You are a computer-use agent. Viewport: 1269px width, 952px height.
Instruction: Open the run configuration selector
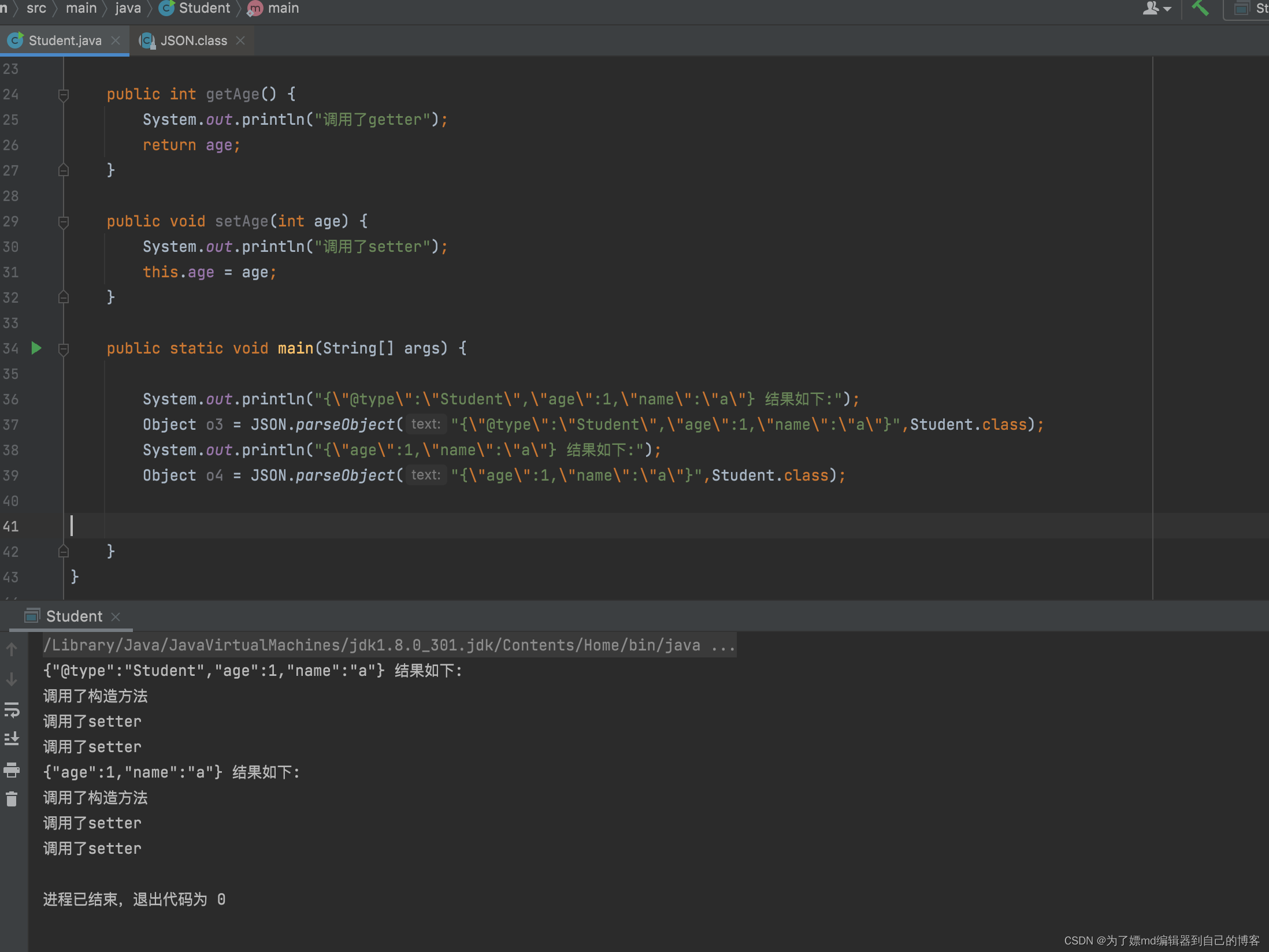pos(1247,9)
